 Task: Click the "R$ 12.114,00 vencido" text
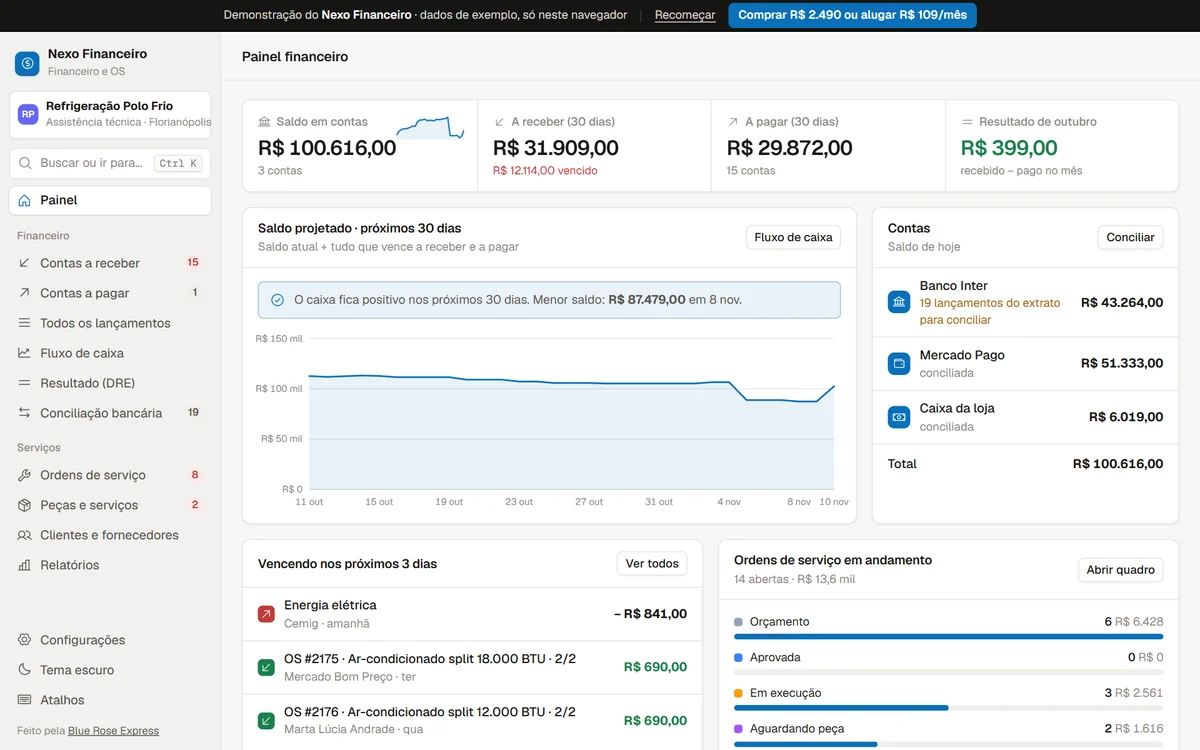pyautogui.click(x=545, y=171)
